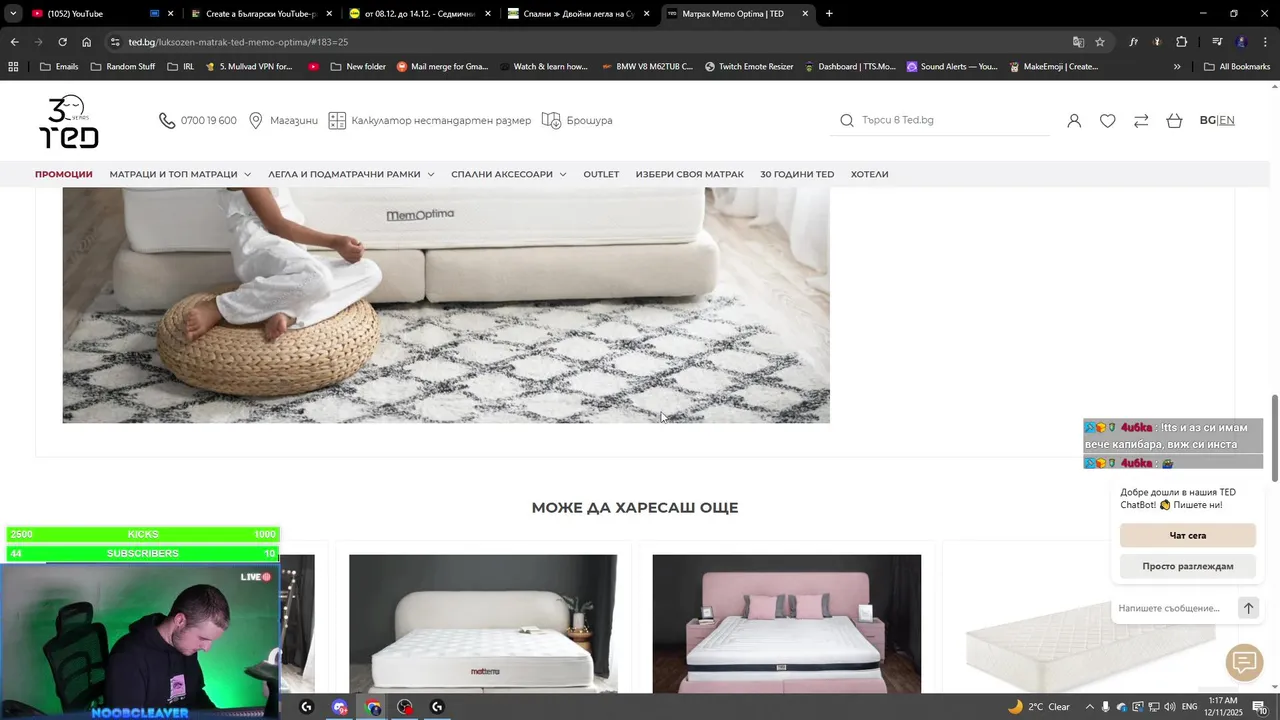This screenshot has height=720, width=1280.
Task: Click the browser address bar URL
Action: pos(238,42)
